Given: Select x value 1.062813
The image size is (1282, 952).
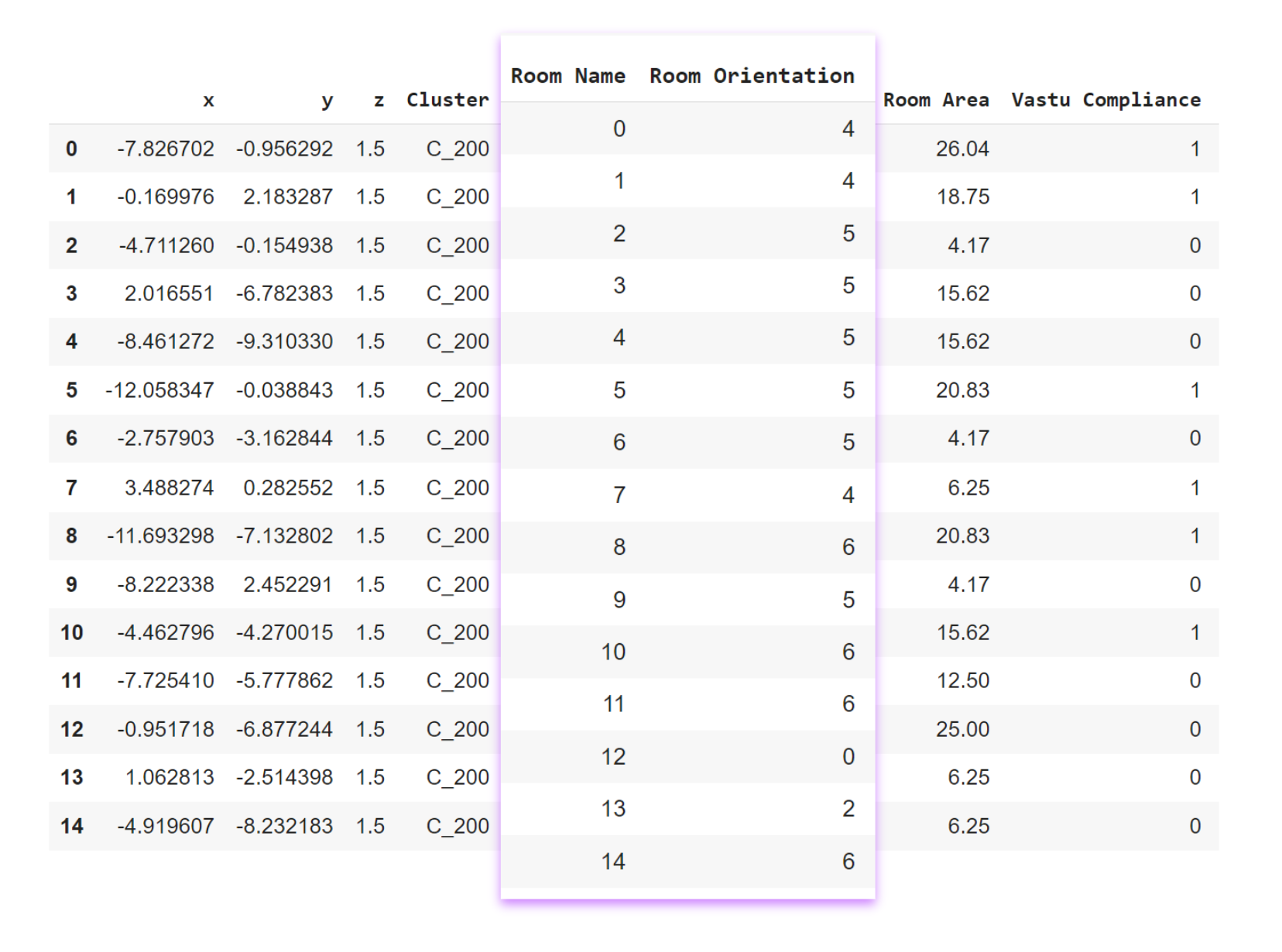Looking at the screenshot, I should (170, 777).
